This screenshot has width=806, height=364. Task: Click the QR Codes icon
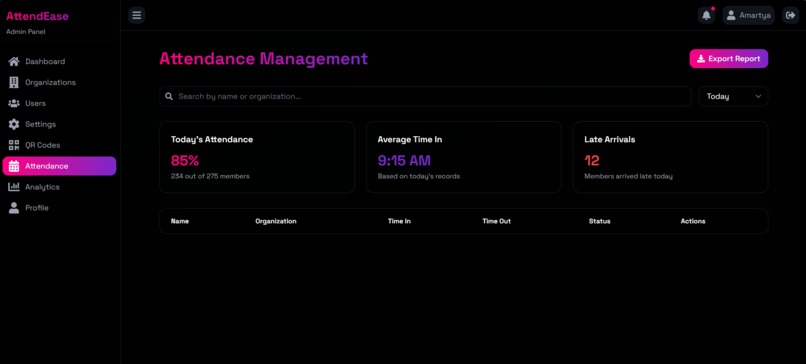pyautogui.click(x=14, y=145)
